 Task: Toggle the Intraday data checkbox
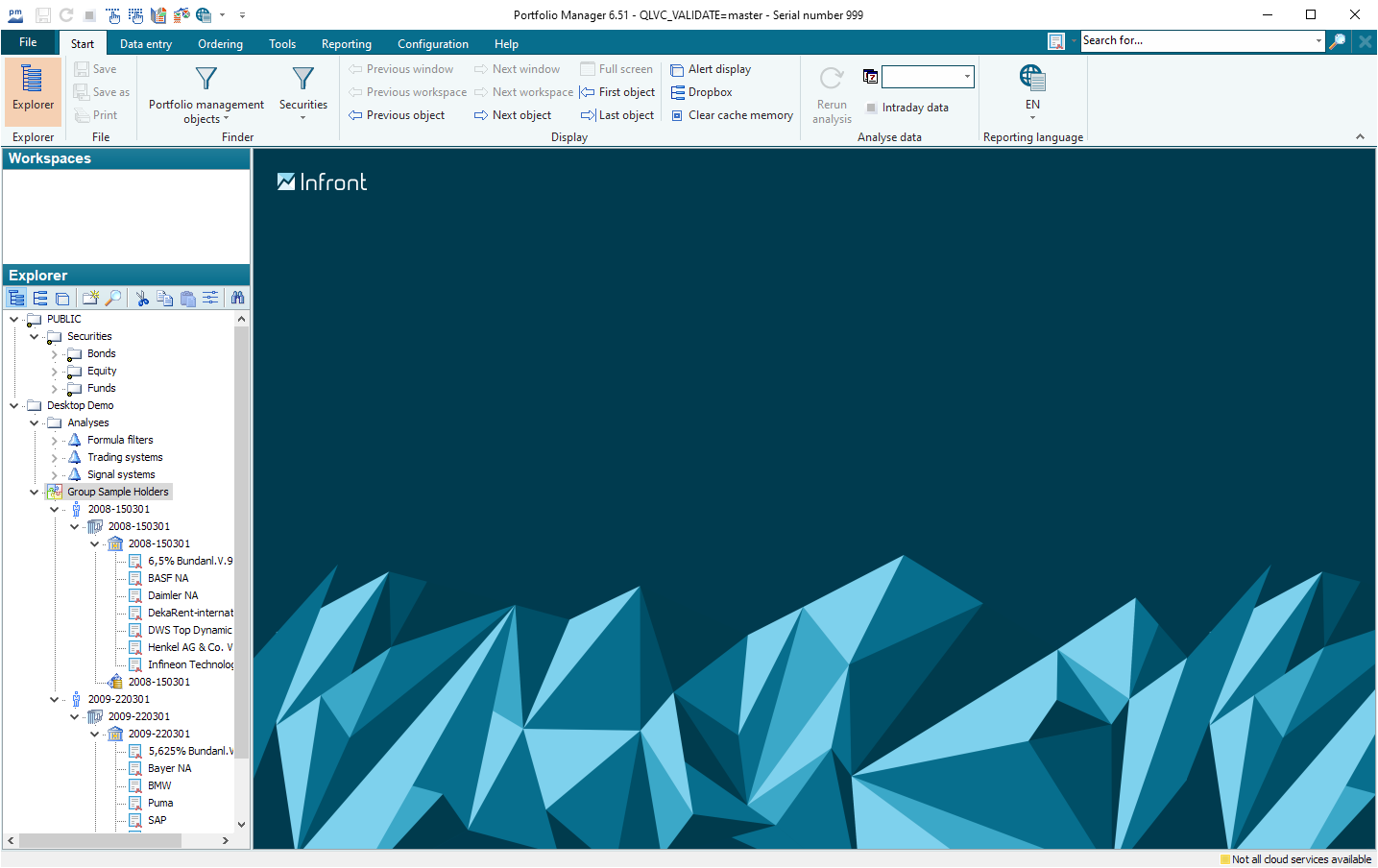click(872, 108)
